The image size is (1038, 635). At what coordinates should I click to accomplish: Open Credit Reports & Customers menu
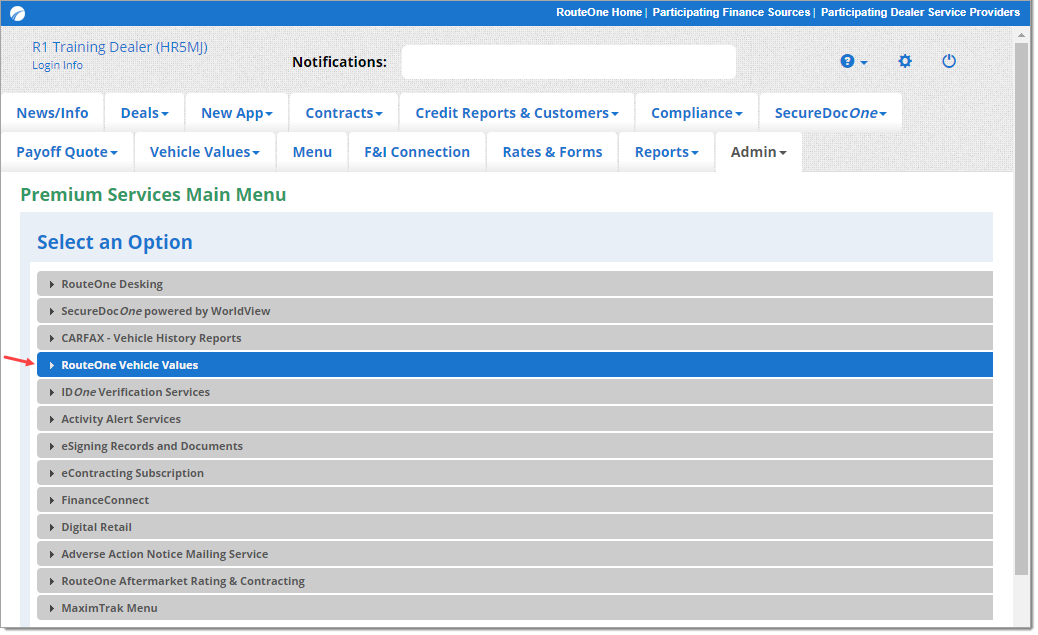tap(516, 113)
